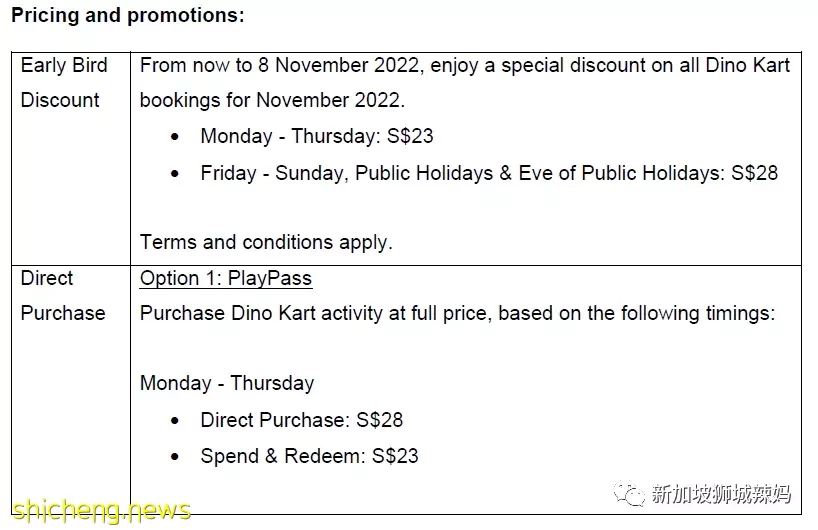Click the bullet dot before Monday - Thursday: S$23
Screen dimensions: 818x530
[175, 137]
